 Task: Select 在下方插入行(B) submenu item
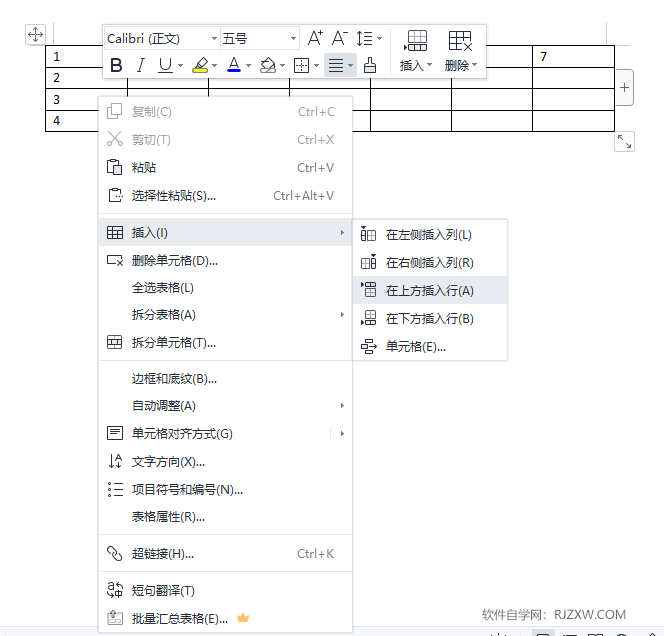click(430, 318)
